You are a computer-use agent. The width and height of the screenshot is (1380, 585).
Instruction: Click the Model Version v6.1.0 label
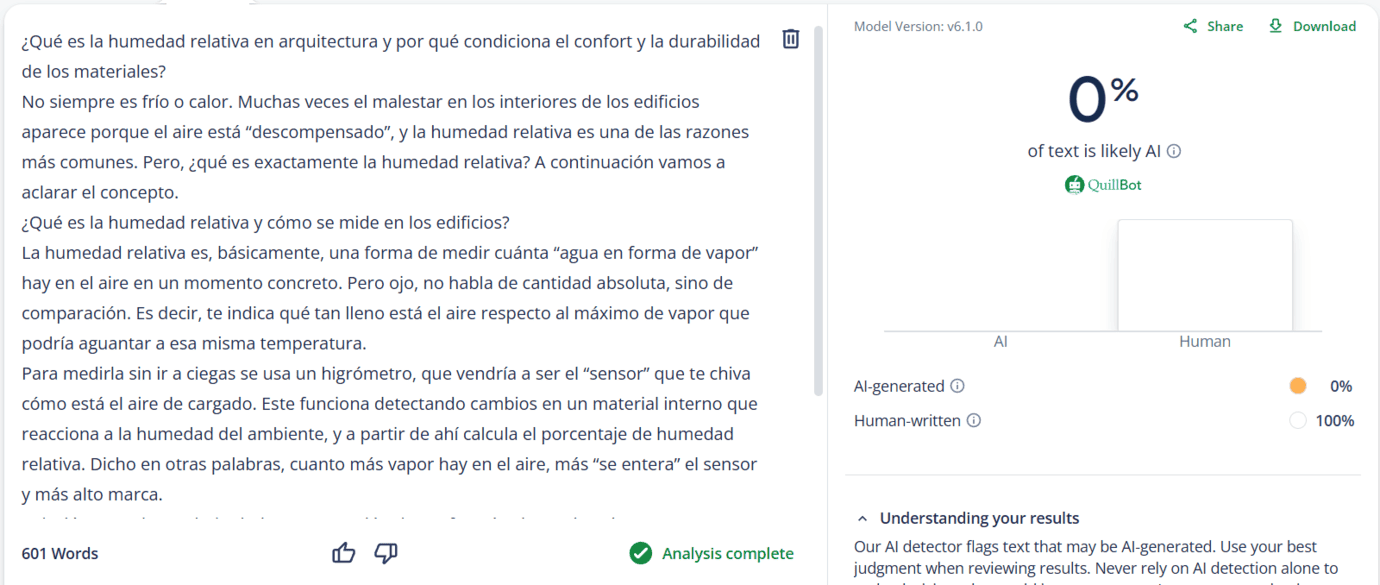918,26
